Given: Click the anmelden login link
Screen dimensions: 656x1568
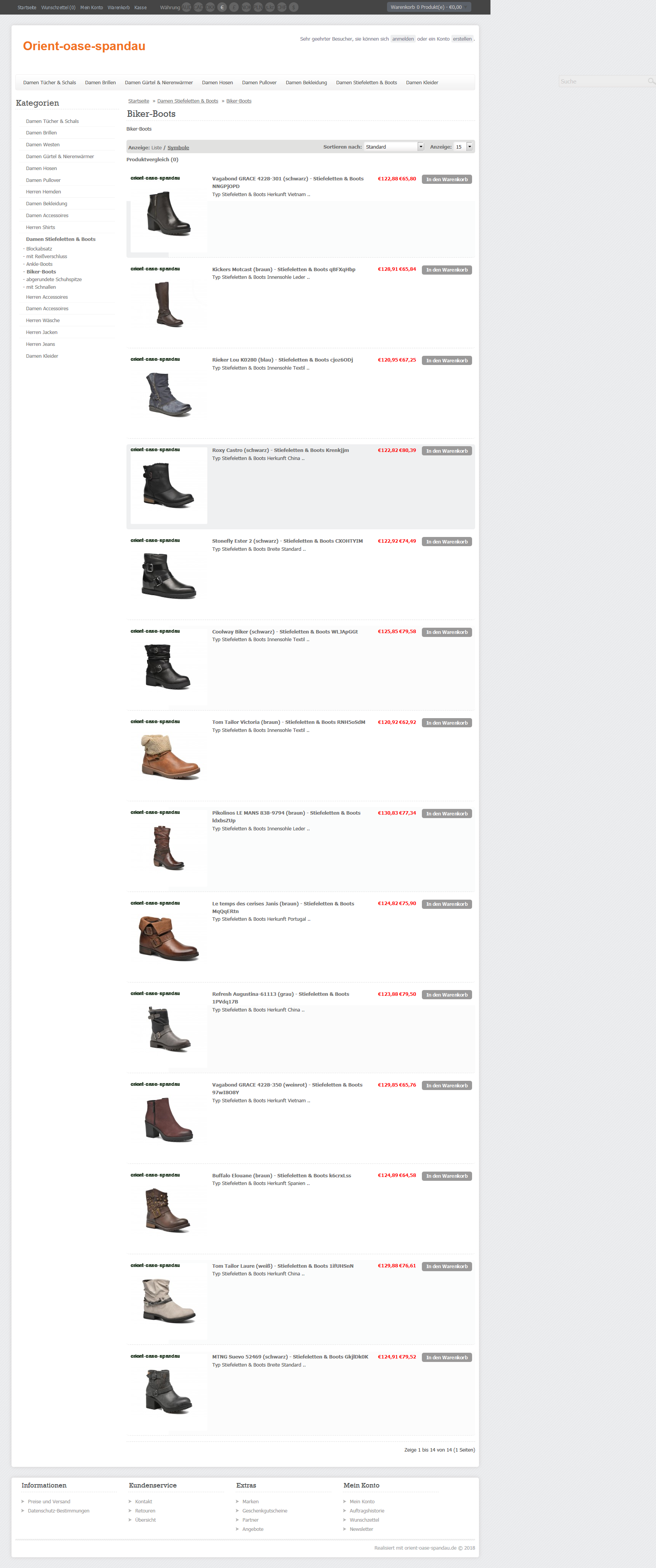Looking at the screenshot, I should point(403,39).
